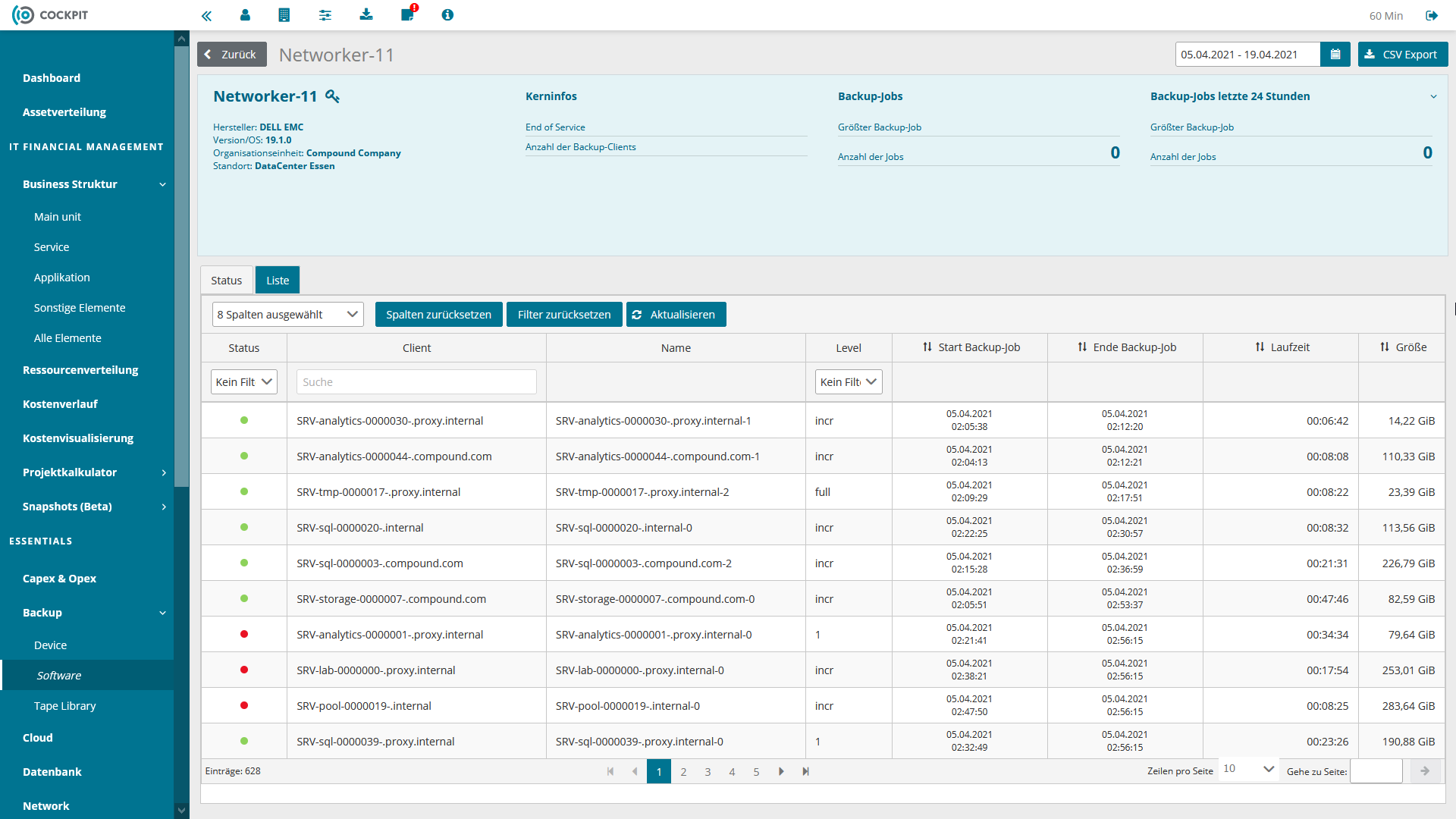The height and width of the screenshot is (819, 1456).
Task: Click the download icon in top bar
Action: [x=366, y=14]
